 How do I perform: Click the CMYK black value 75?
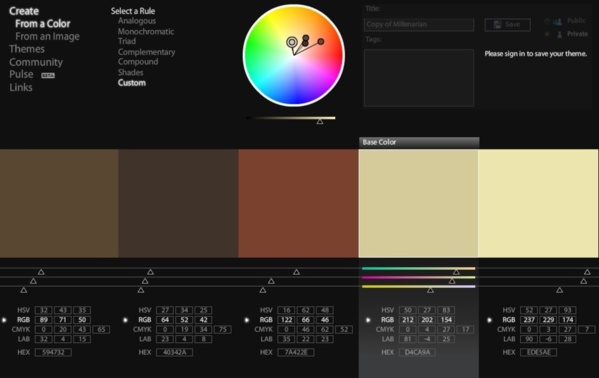coord(223,329)
